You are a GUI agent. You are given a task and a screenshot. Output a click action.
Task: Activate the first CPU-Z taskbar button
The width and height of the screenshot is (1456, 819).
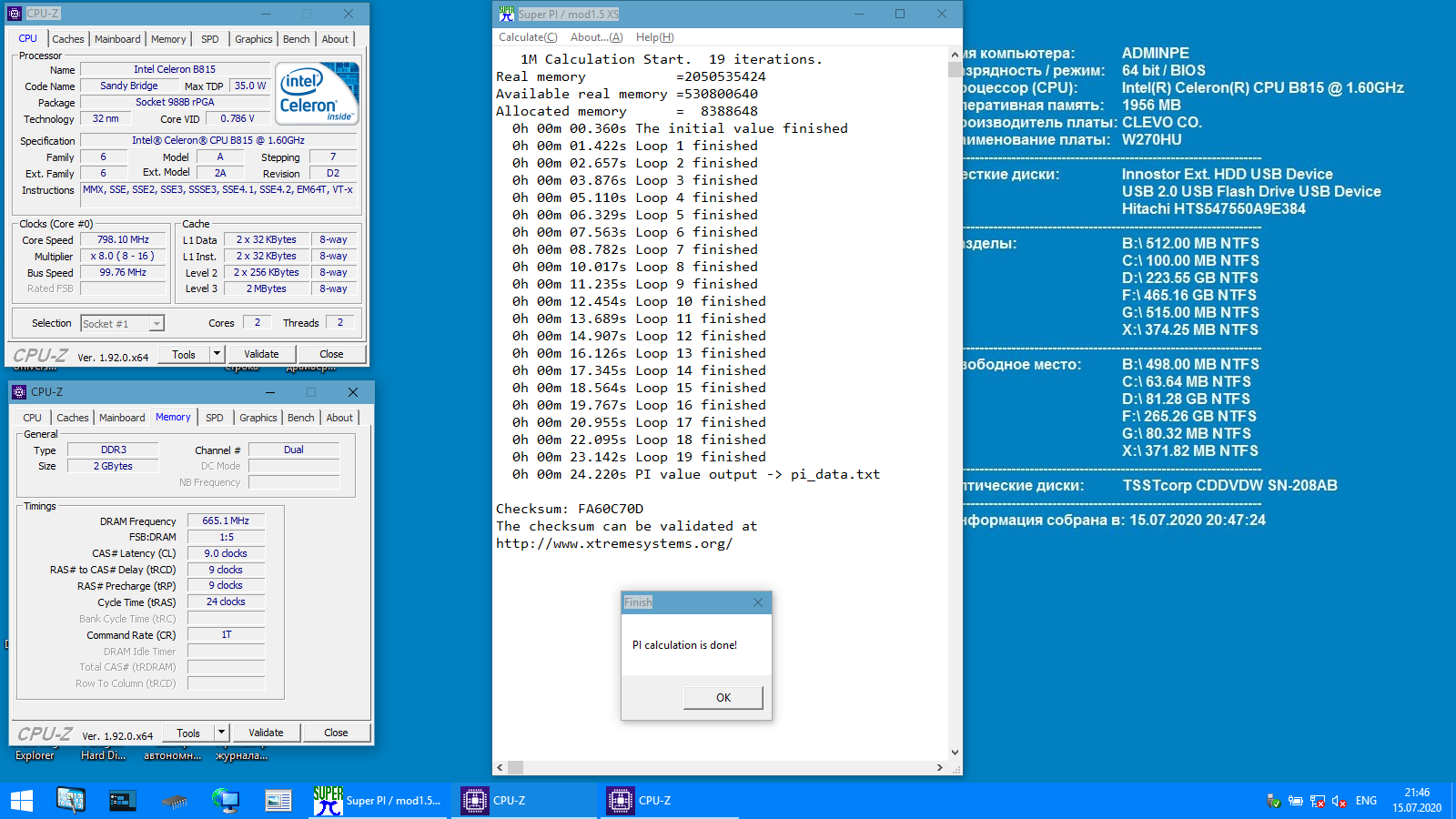[x=525, y=801]
